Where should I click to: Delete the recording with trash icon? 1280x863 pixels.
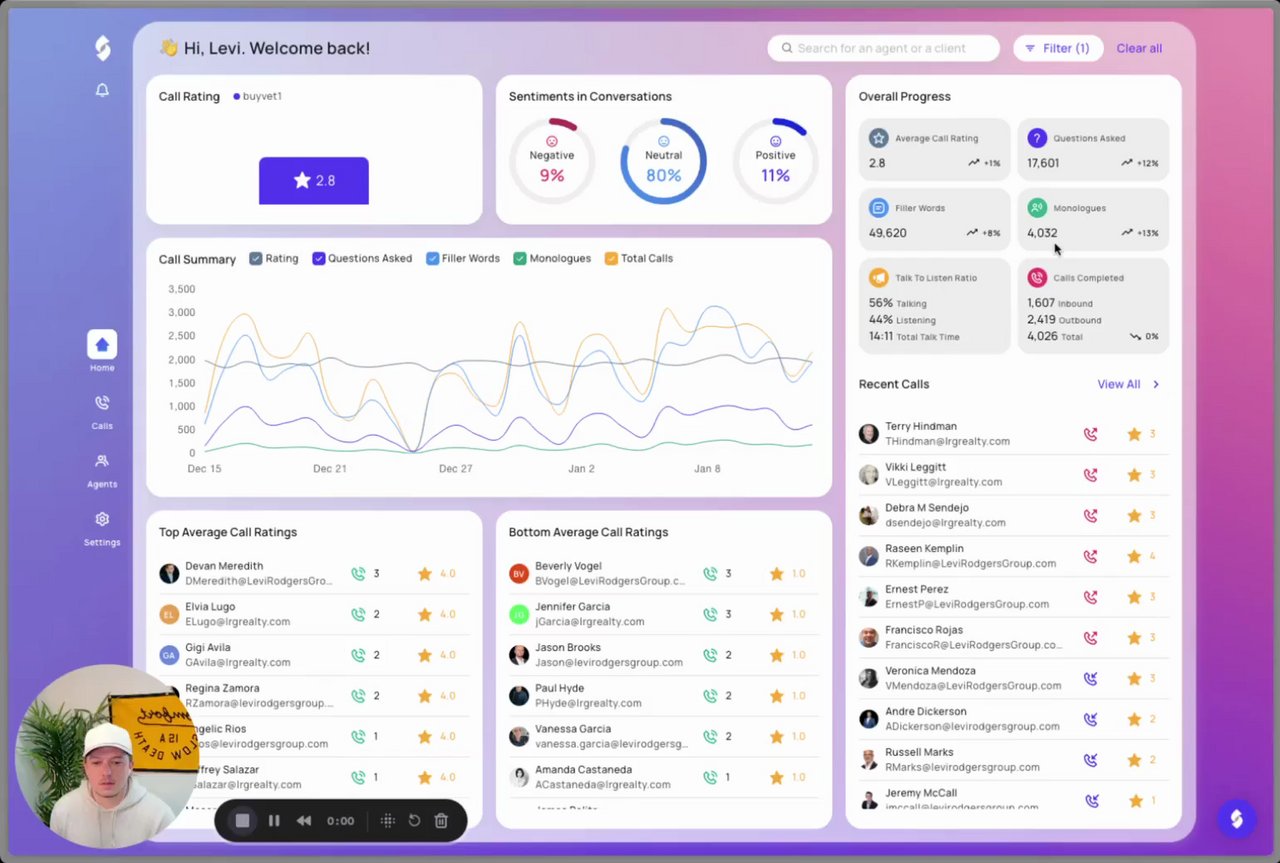click(x=441, y=821)
